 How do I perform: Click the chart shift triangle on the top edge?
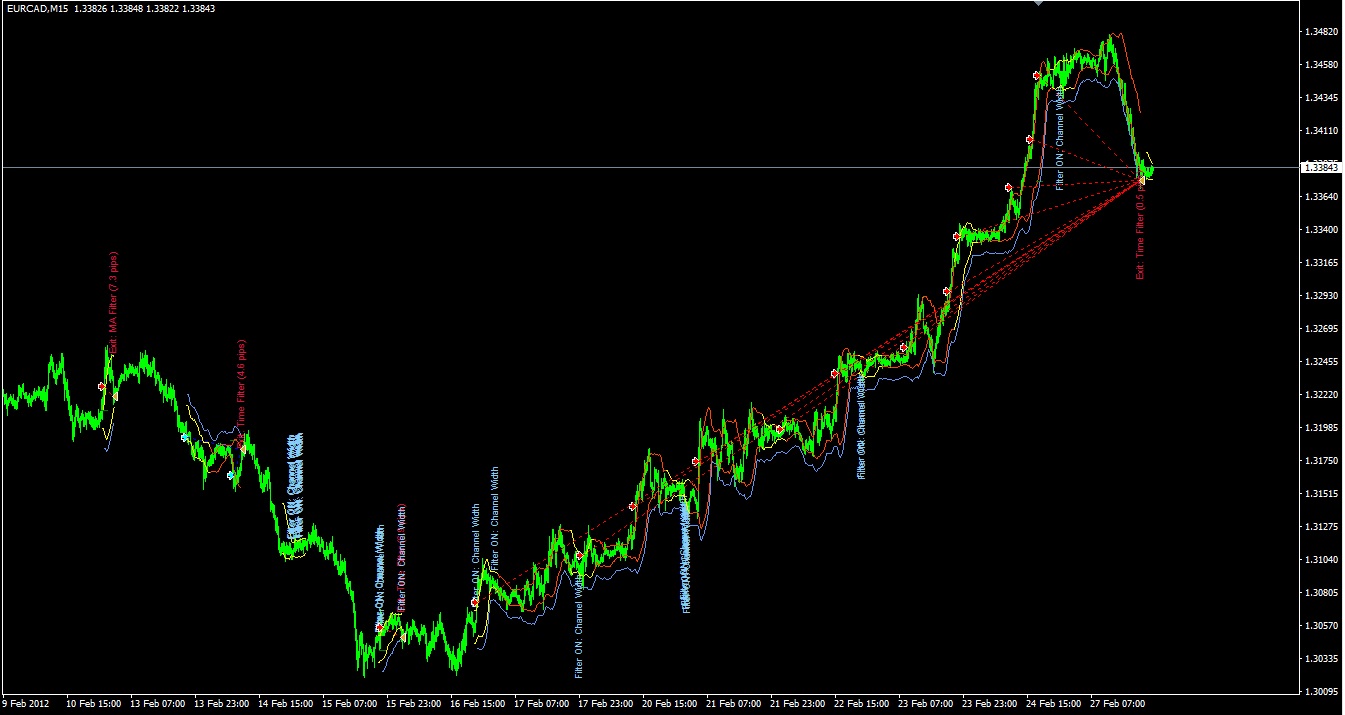(x=1039, y=3)
